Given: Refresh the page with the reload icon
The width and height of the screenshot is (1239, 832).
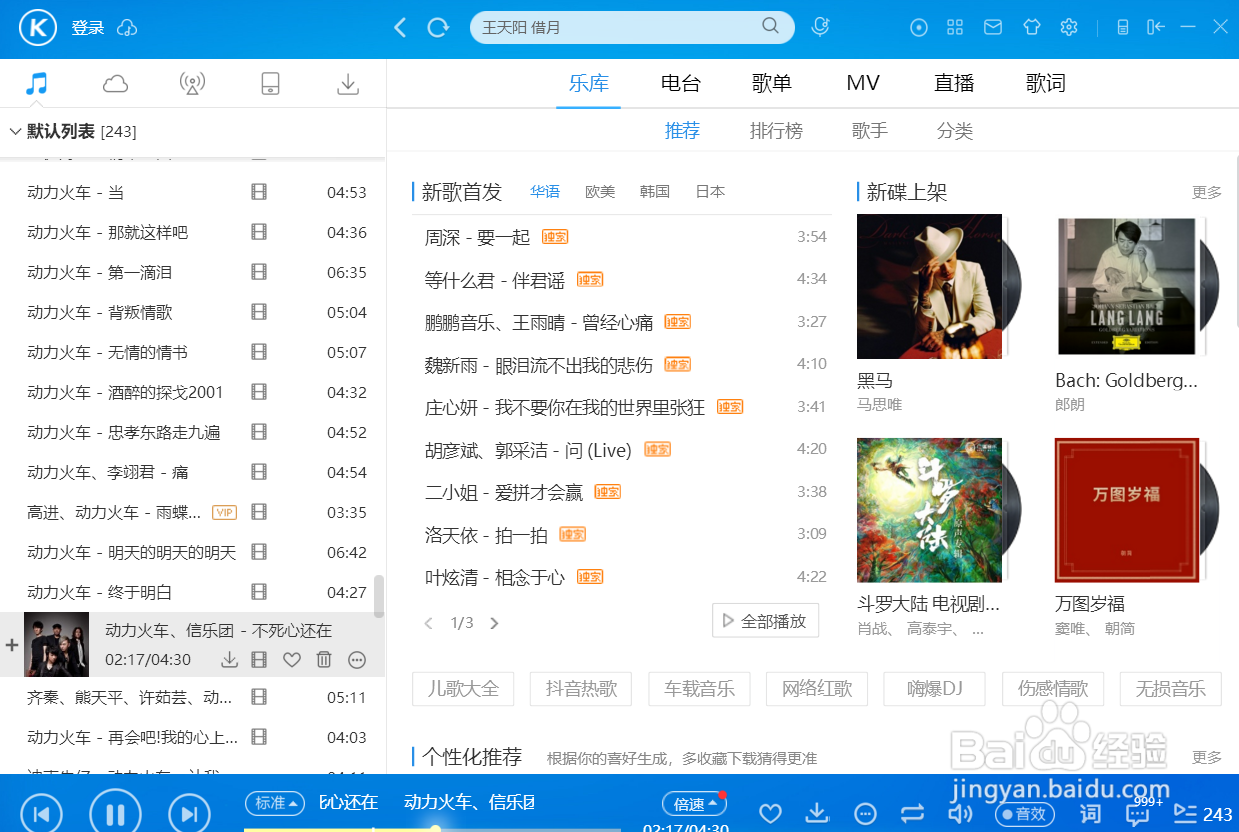Looking at the screenshot, I should (x=438, y=28).
